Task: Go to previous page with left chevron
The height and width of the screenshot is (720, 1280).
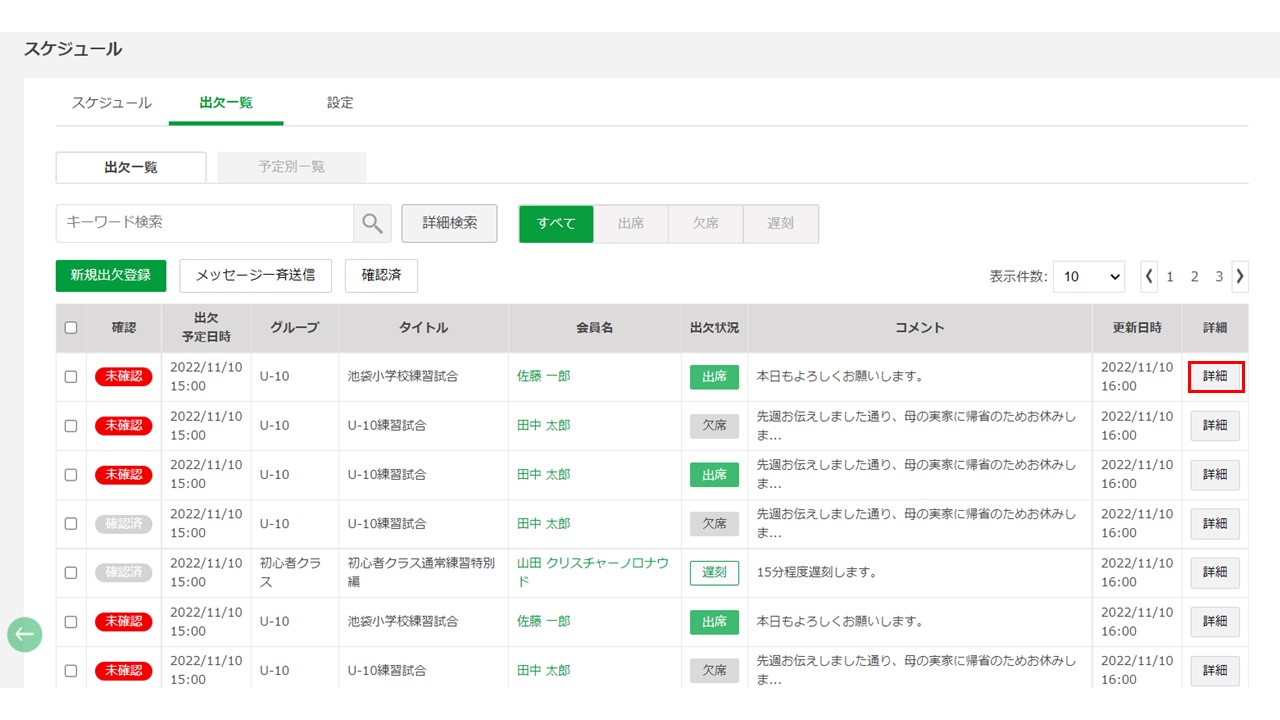Action: coord(1150,276)
